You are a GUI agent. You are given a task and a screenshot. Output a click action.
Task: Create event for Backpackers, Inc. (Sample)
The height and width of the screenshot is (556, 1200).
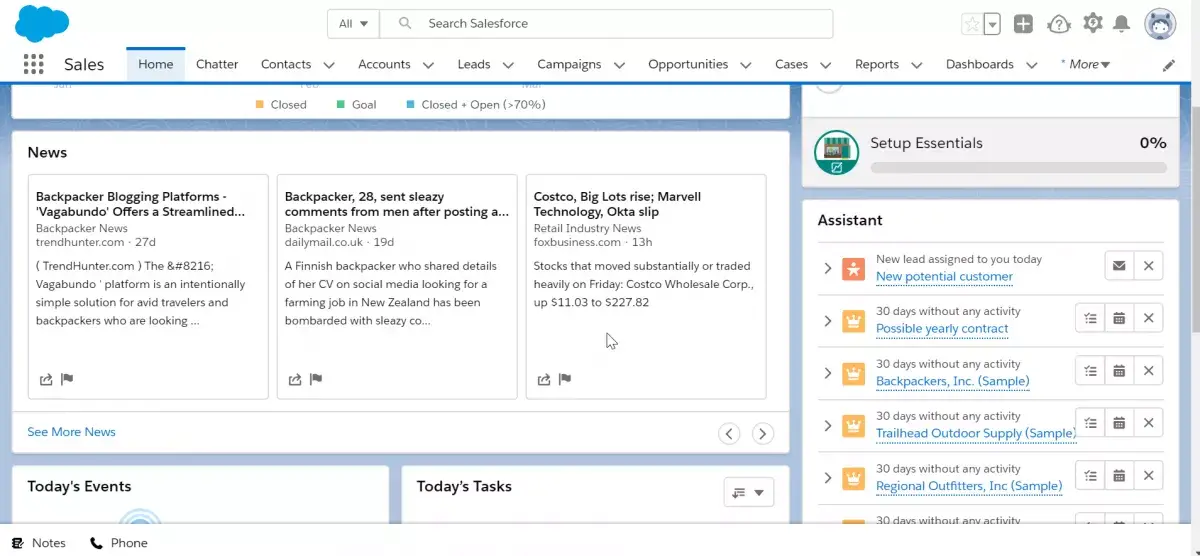1120,370
